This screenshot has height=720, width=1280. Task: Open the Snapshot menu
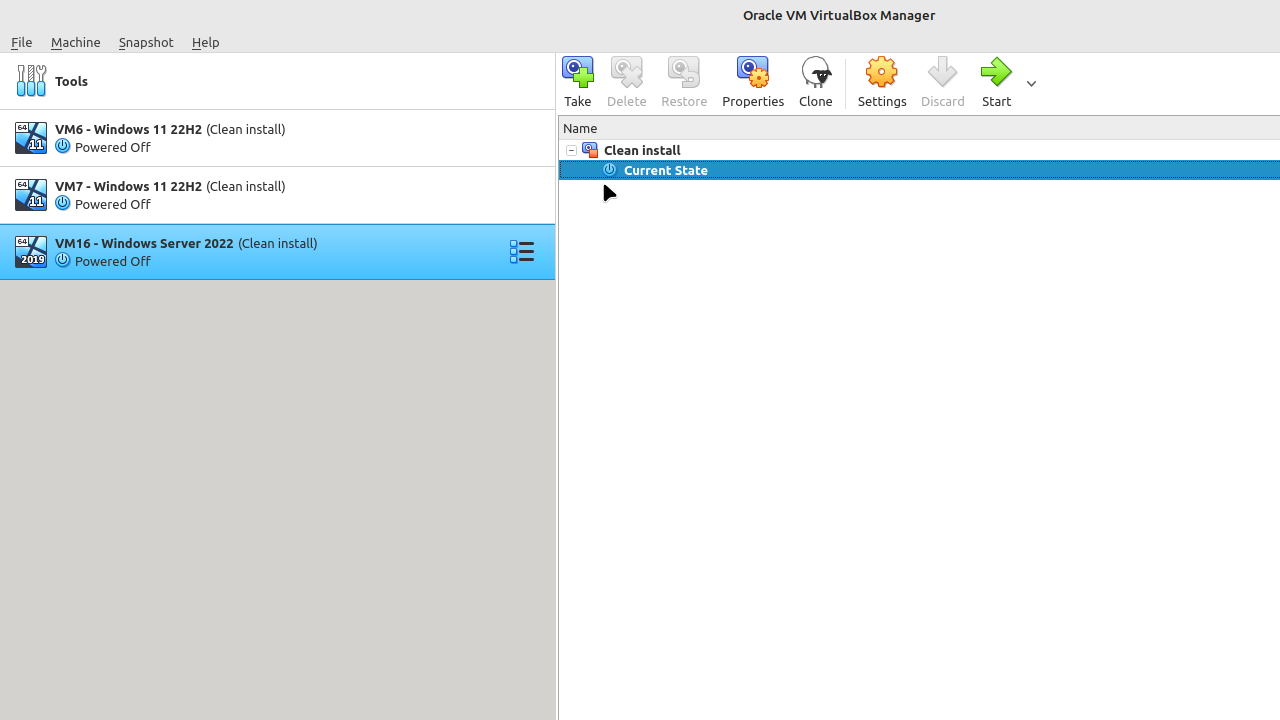(x=146, y=42)
